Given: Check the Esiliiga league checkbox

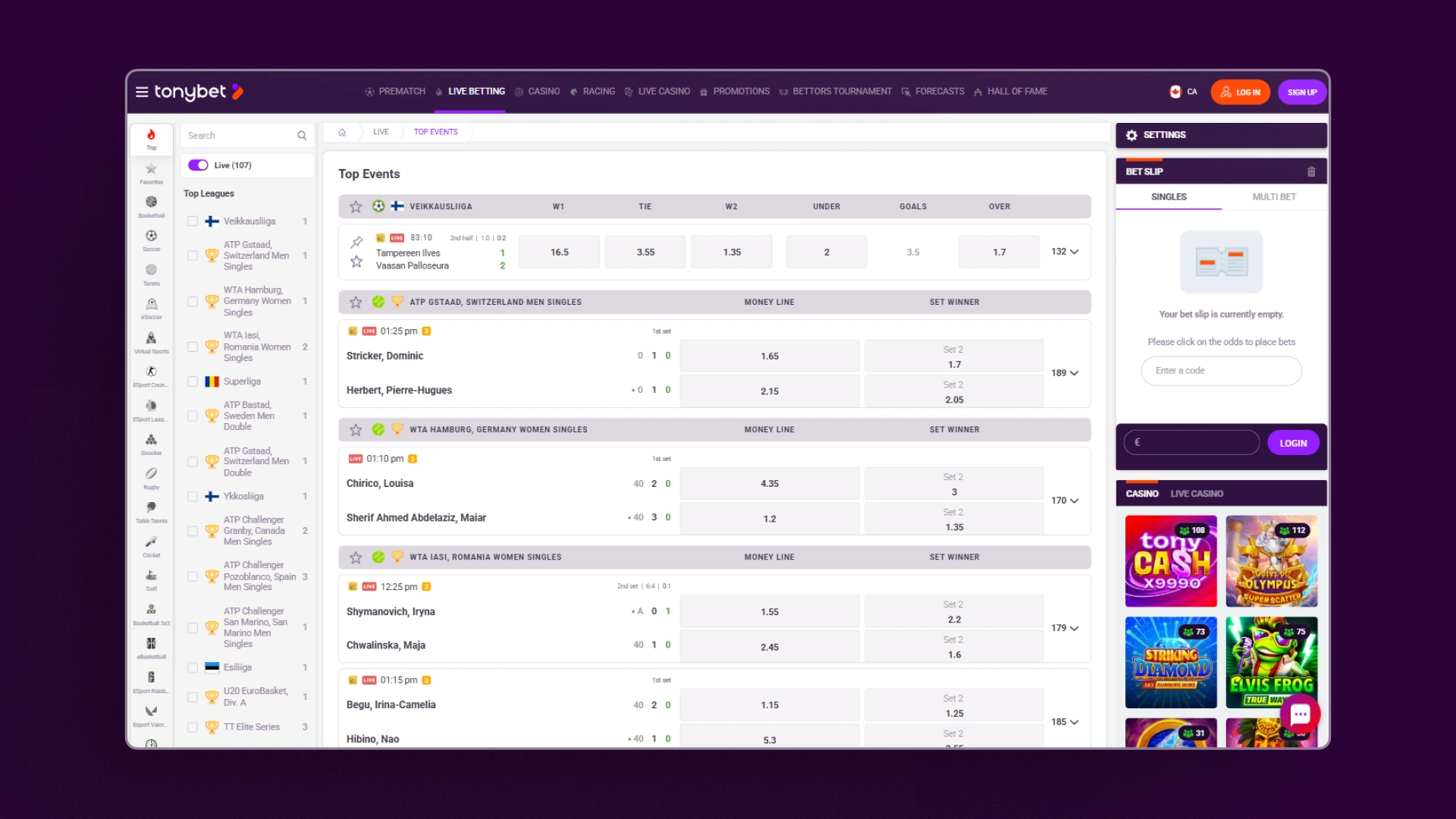Looking at the screenshot, I should [193, 667].
